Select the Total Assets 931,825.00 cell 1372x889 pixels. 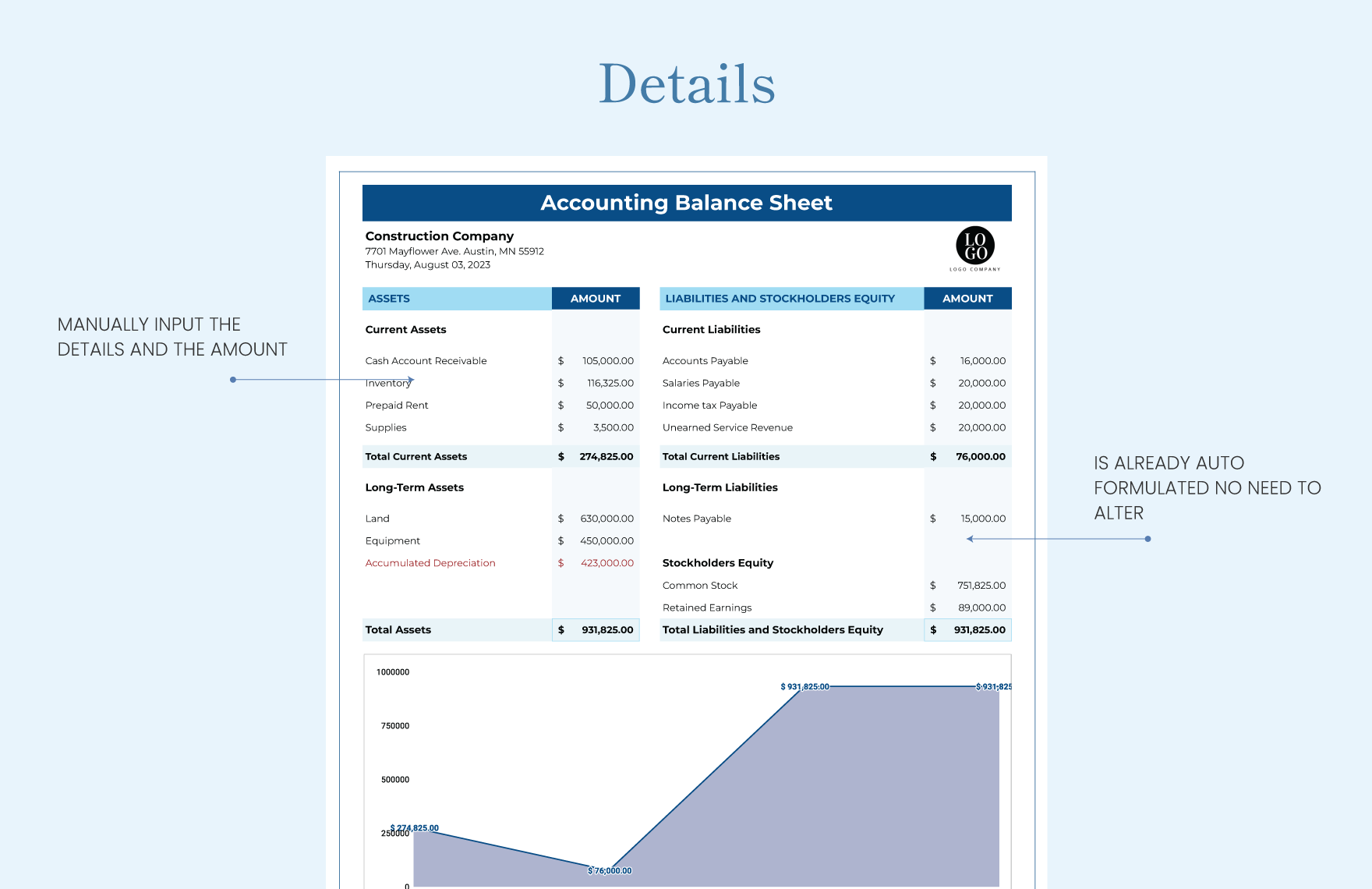[596, 630]
